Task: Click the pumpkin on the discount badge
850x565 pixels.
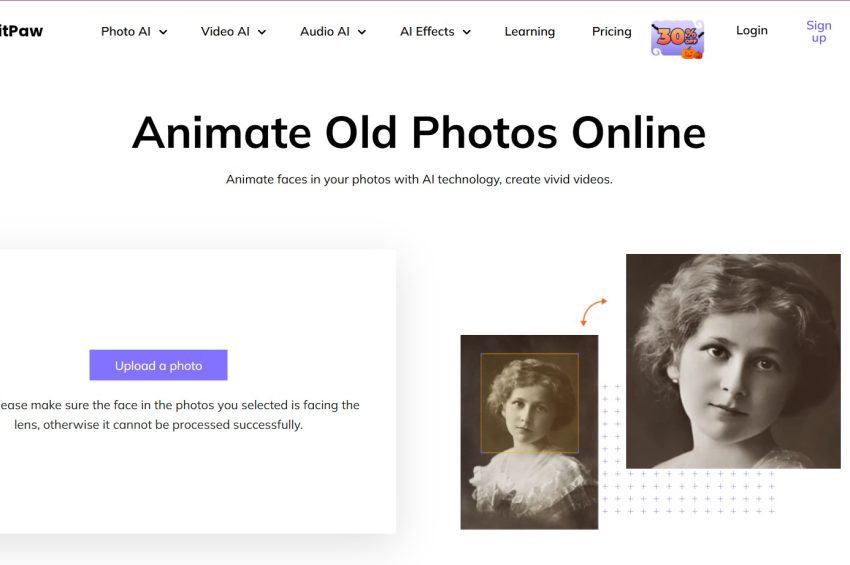Action: pos(691,52)
